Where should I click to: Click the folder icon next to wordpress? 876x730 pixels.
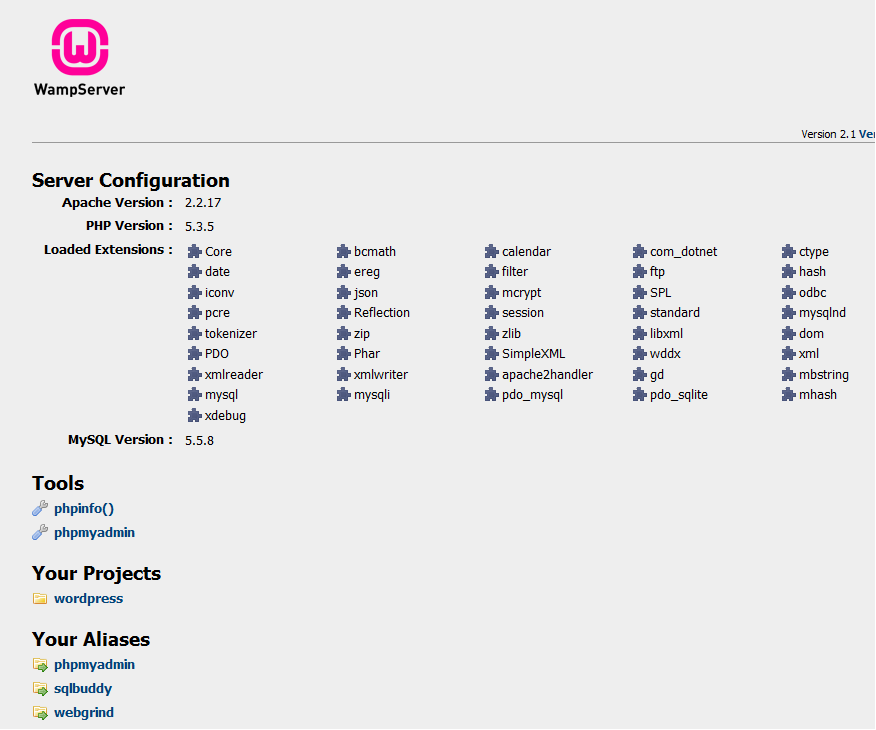click(40, 599)
